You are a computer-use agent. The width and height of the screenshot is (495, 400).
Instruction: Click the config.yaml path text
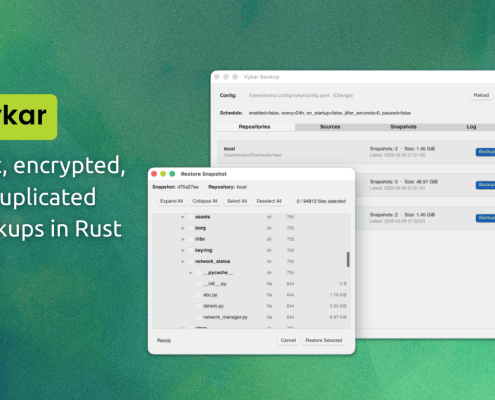(289, 95)
